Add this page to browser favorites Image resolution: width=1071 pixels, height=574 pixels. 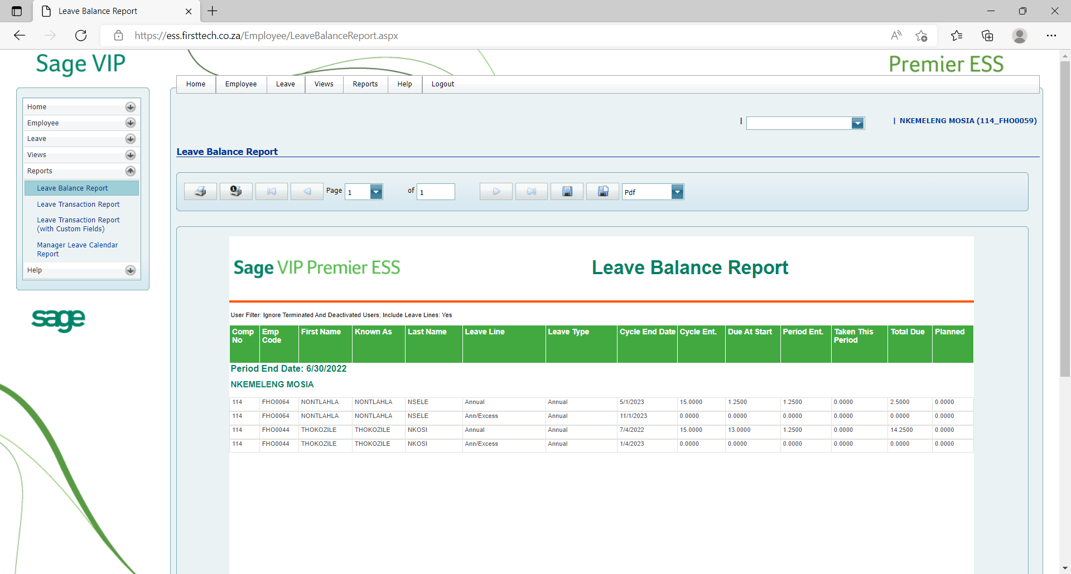click(921, 36)
